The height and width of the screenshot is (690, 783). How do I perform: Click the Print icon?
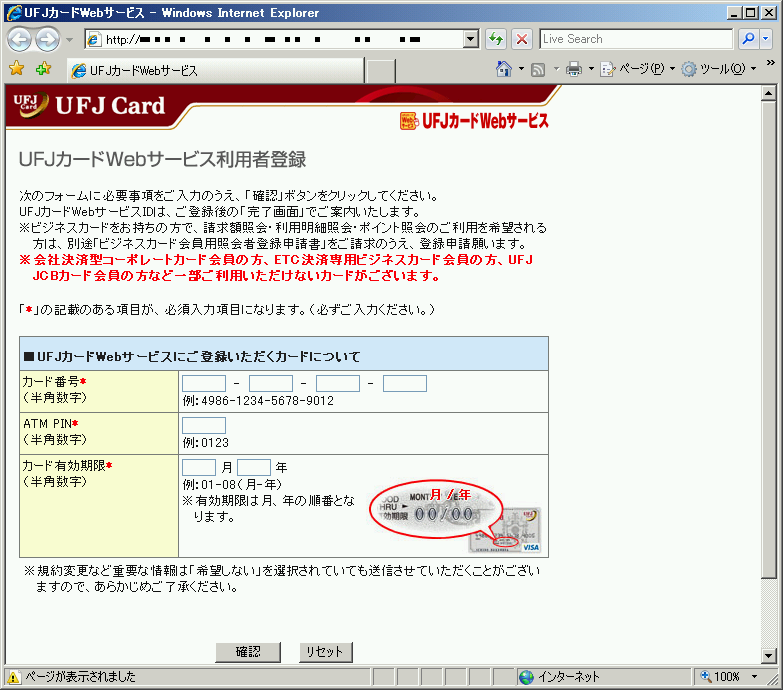[x=574, y=69]
